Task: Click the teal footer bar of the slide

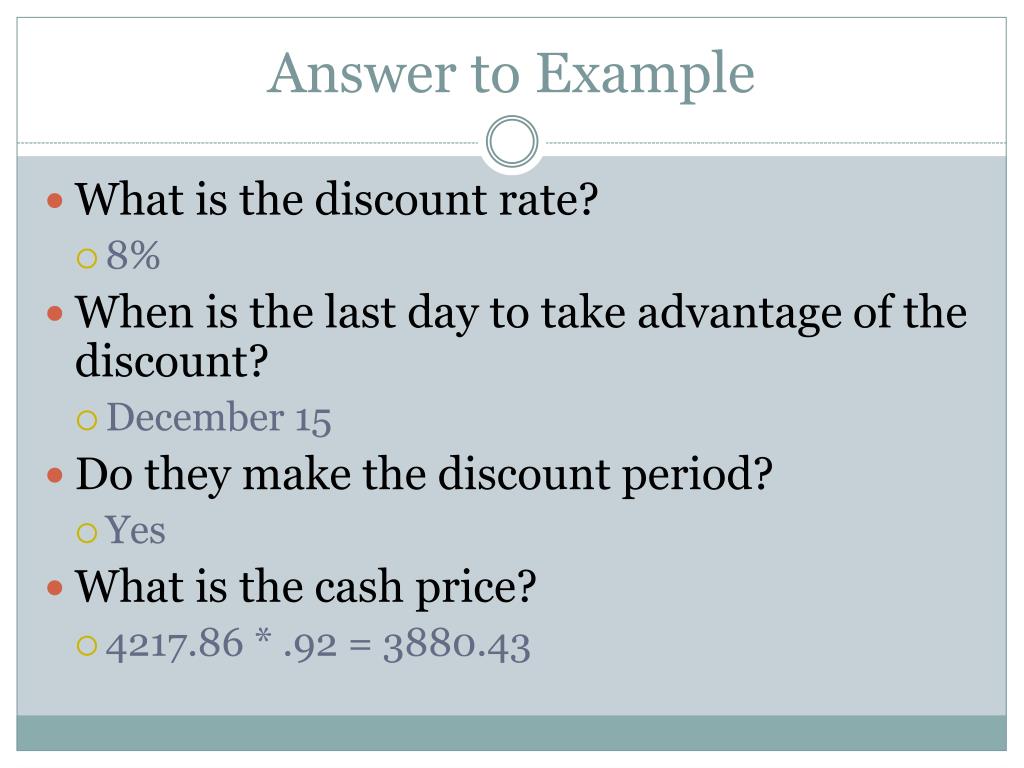Action: click(x=511, y=733)
